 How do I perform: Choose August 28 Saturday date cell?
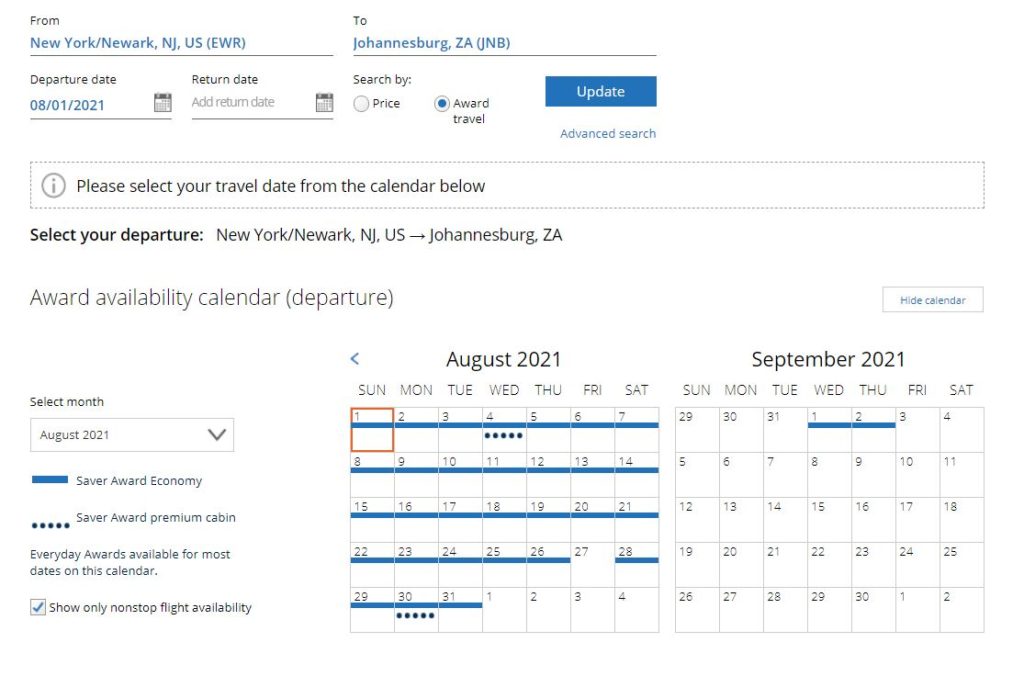pos(637,564)
